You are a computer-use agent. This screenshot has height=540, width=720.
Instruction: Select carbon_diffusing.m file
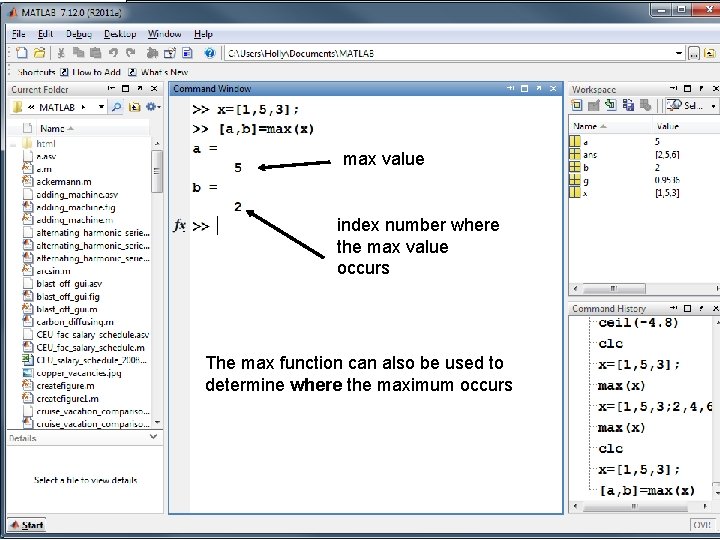74,322
